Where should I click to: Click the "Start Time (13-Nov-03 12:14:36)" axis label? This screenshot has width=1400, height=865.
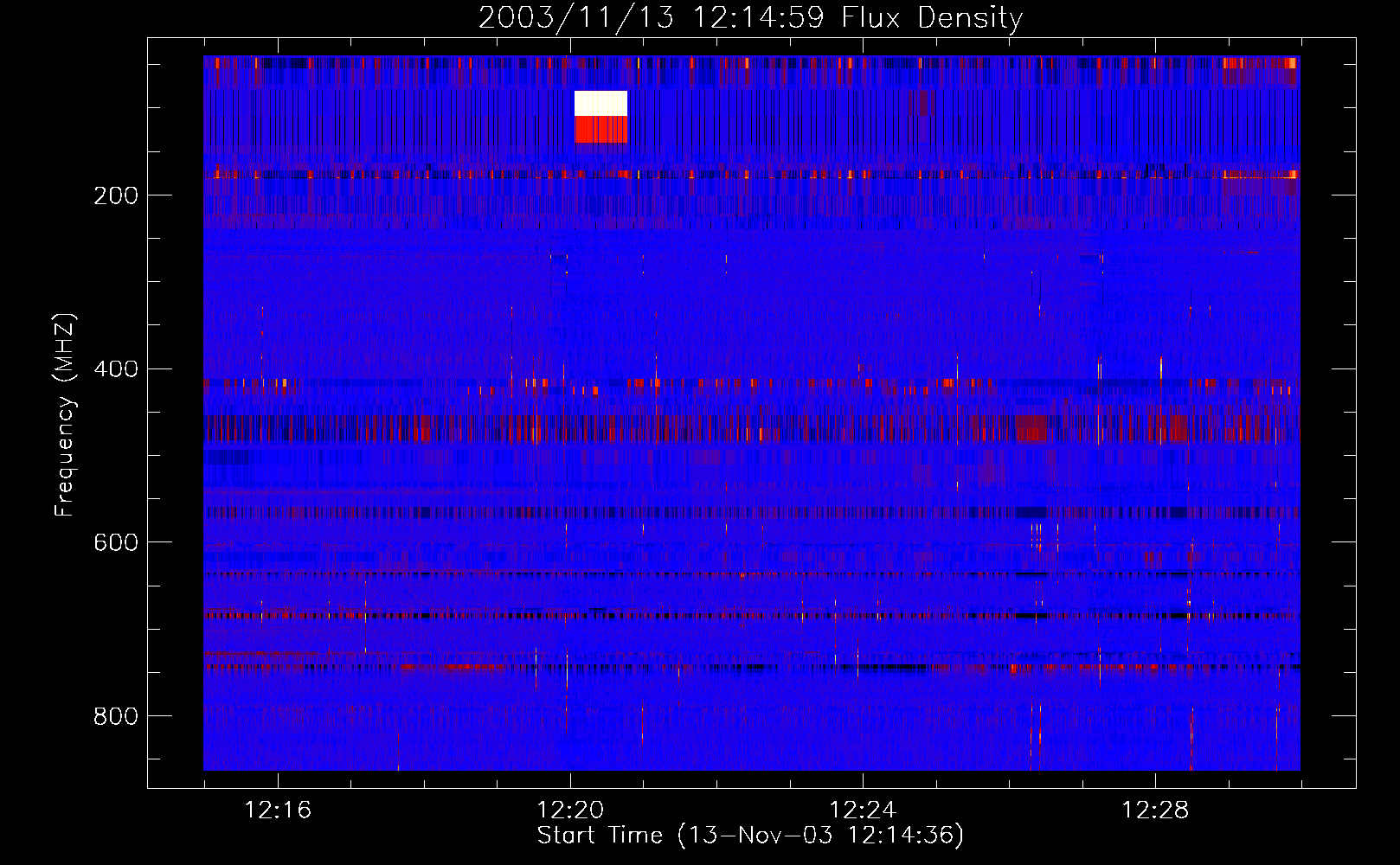click(x=750, y=836)
